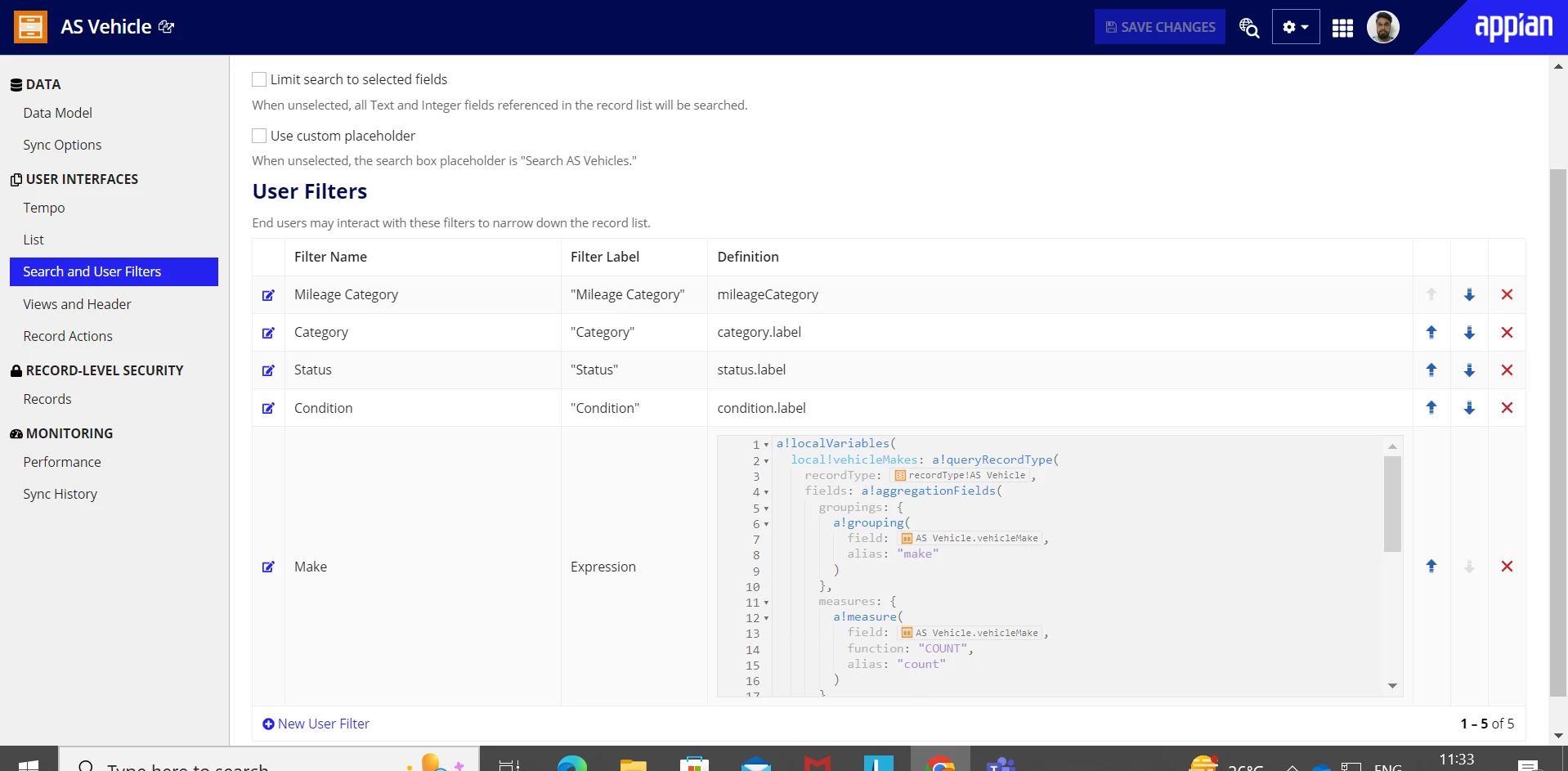This screenshot has height=771, width=1568.
Task: Click the page vertical scrollbar thumb
Action: [1558, 433]
